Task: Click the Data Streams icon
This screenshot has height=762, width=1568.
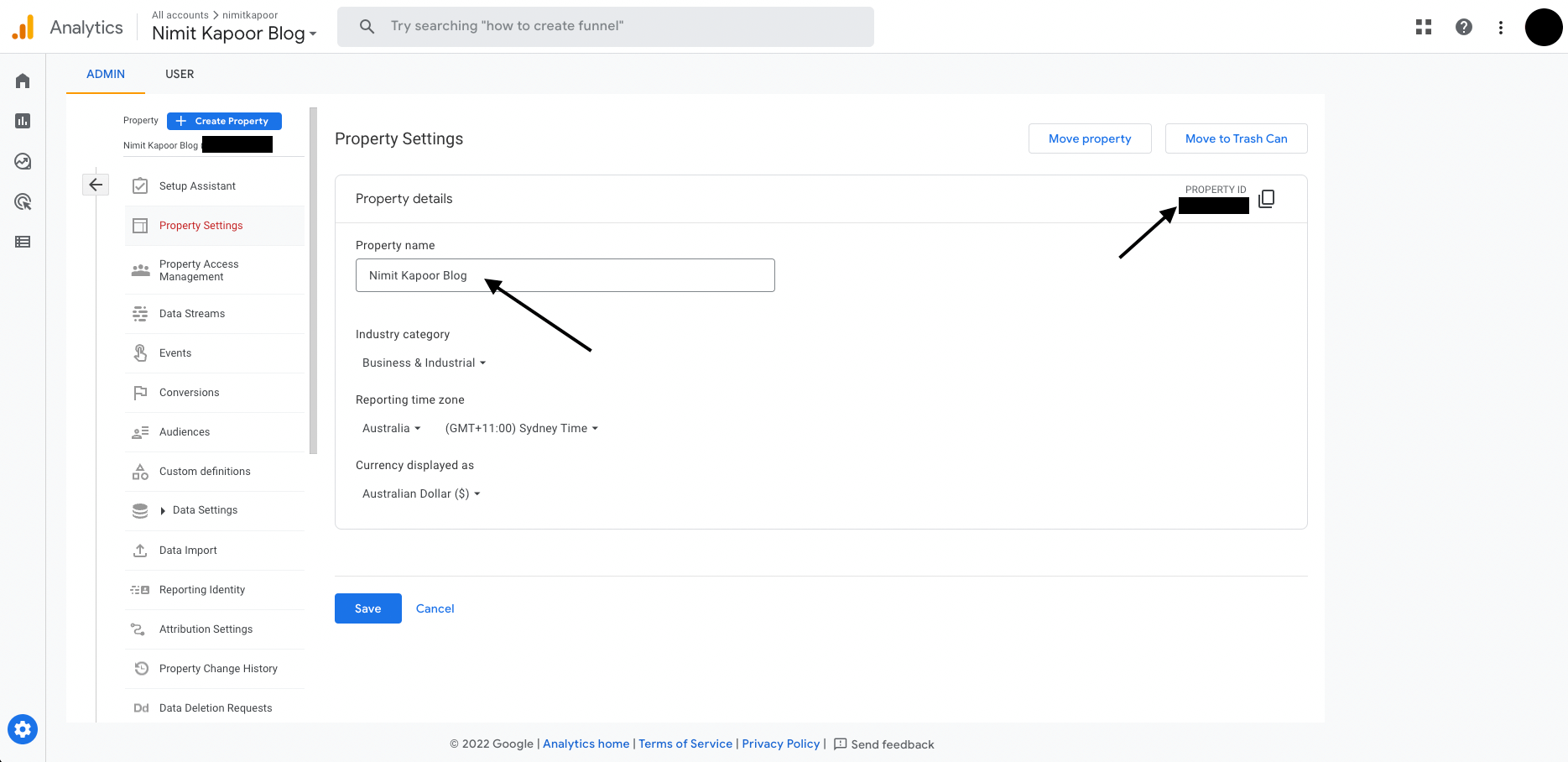Action: tap(140, 314)
